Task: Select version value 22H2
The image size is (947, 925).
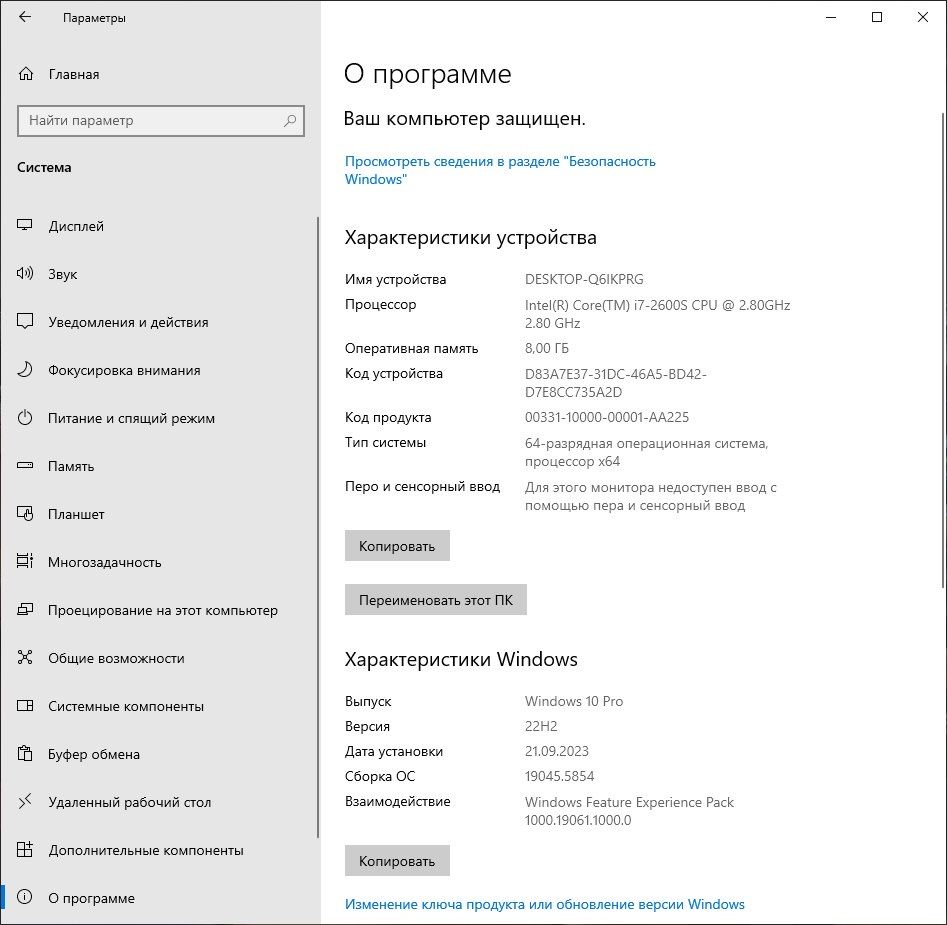Action: (x=541, y=726)
